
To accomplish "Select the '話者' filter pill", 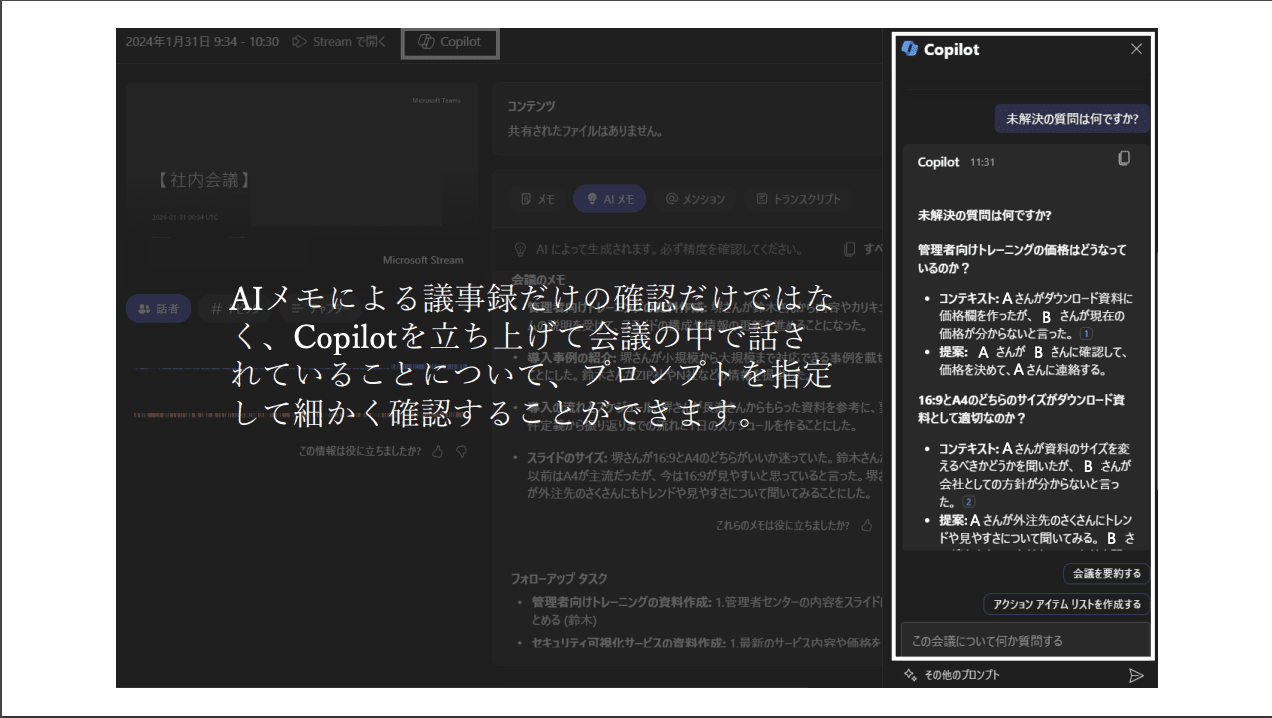I will (158, 309).
